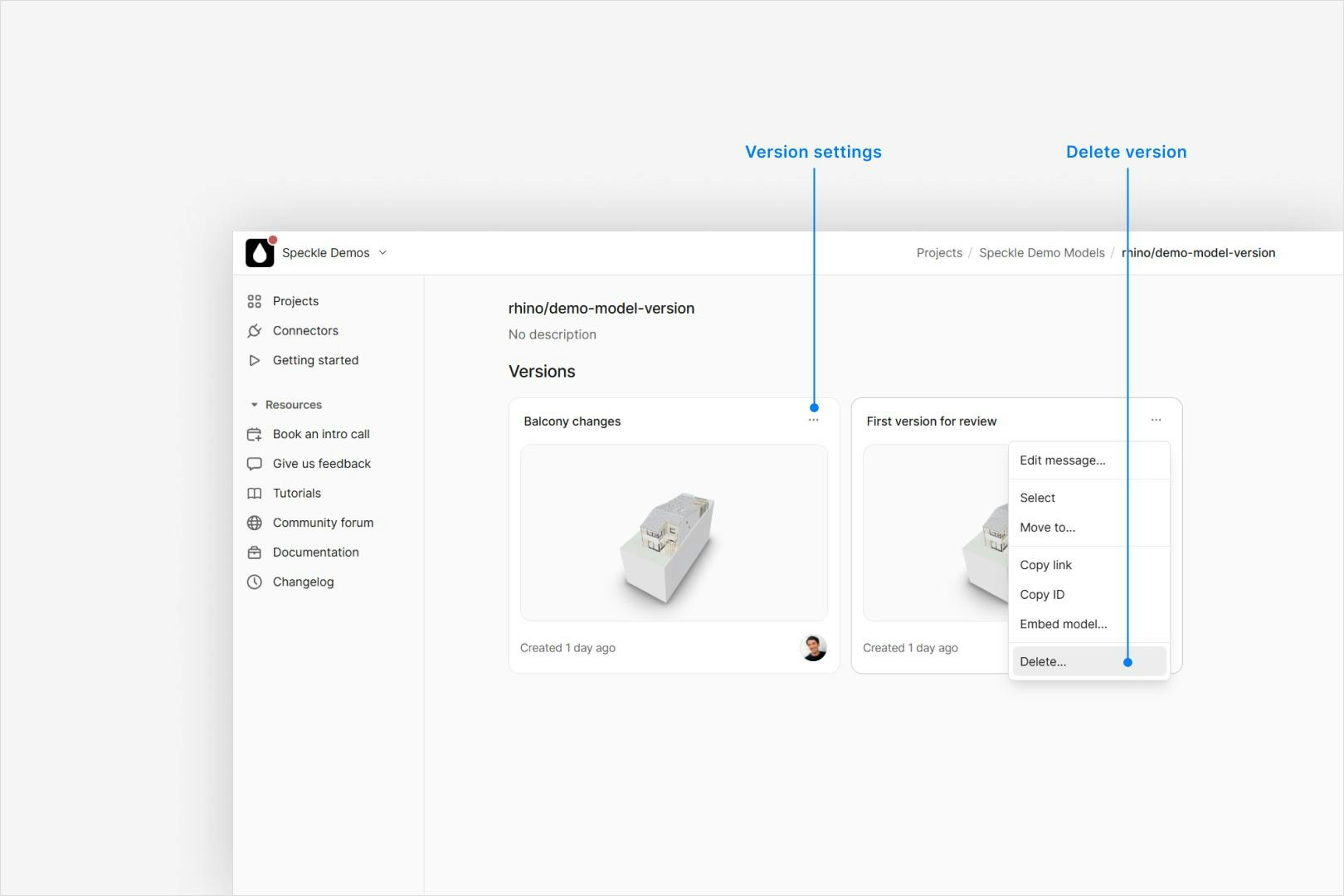Open Projects in the sidebar

tap(295, 301)
